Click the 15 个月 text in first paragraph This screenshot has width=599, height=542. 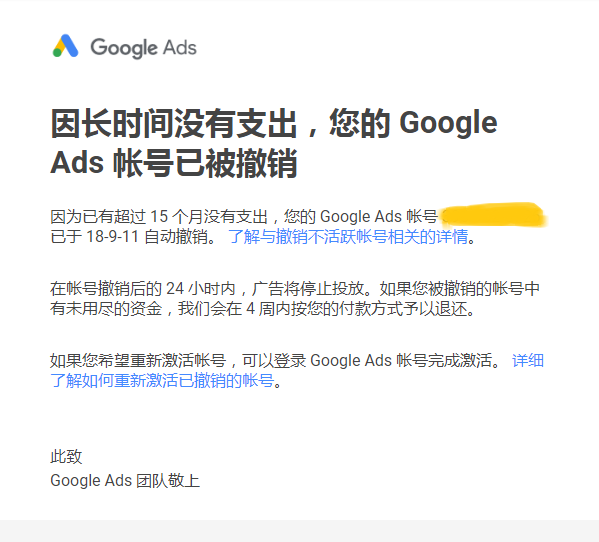(x=176, y=217)
